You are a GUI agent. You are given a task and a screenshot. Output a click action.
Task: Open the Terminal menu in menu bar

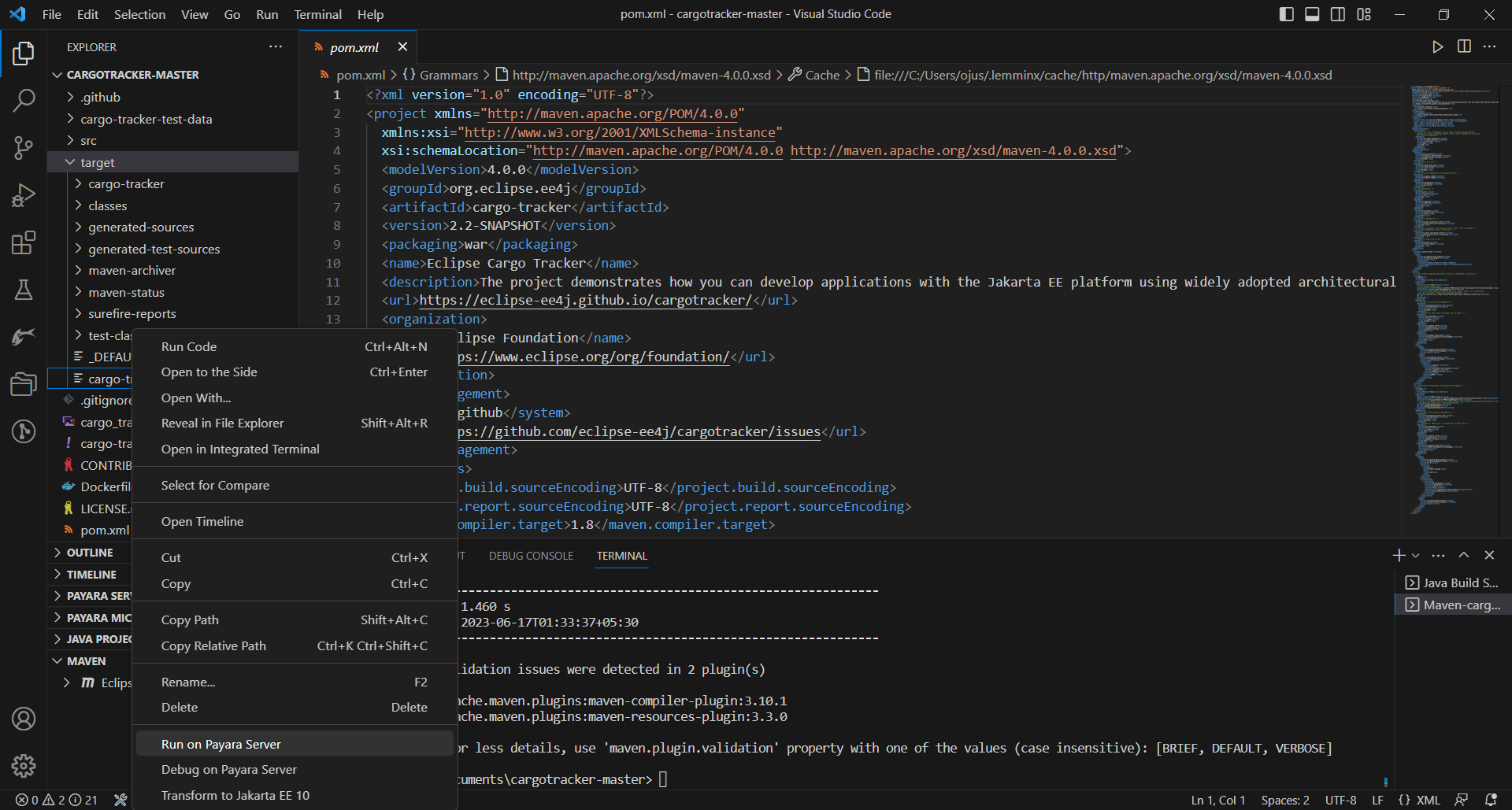(317, 14)
